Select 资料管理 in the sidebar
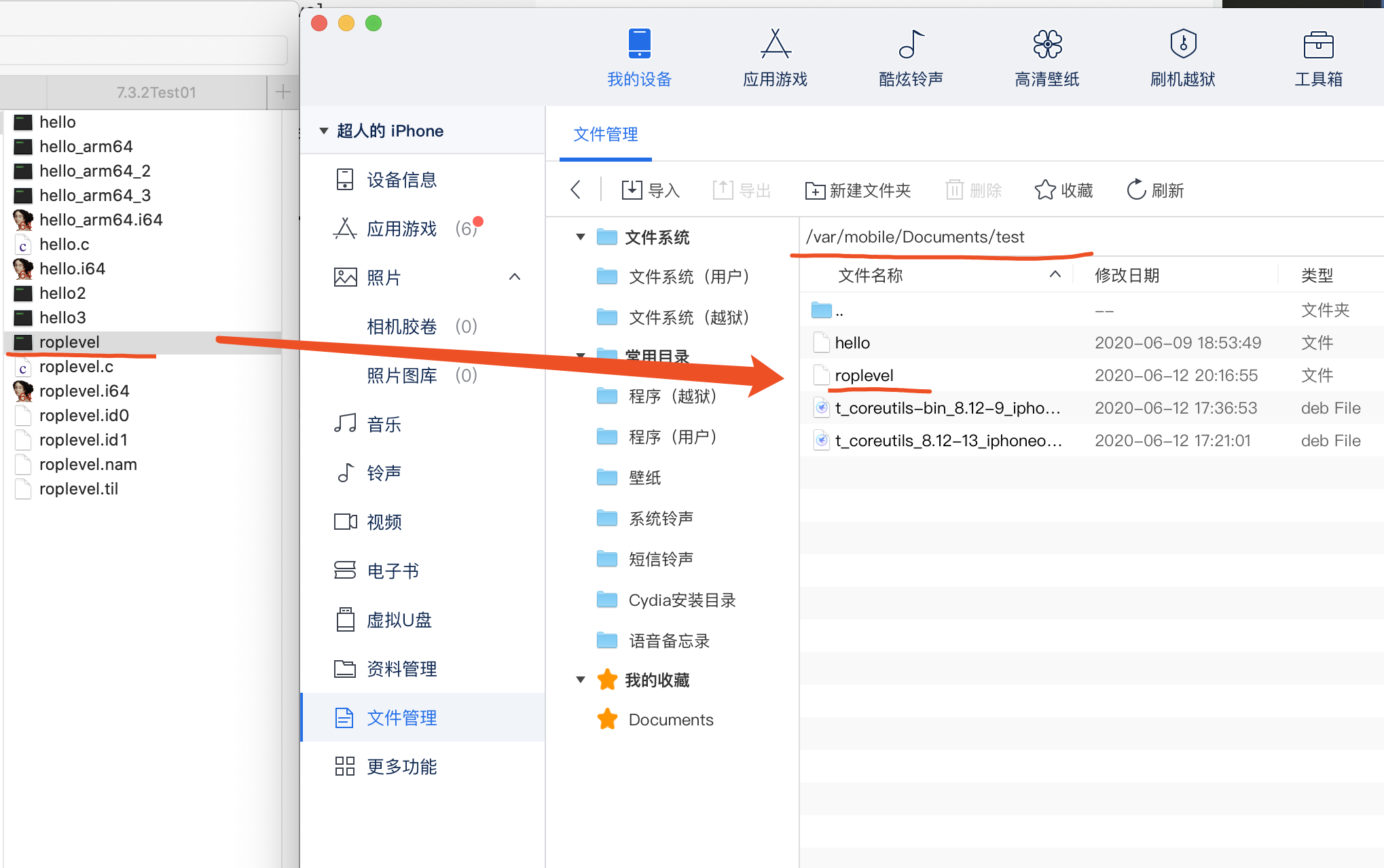Screen dimensions: 1384x868 422,668
